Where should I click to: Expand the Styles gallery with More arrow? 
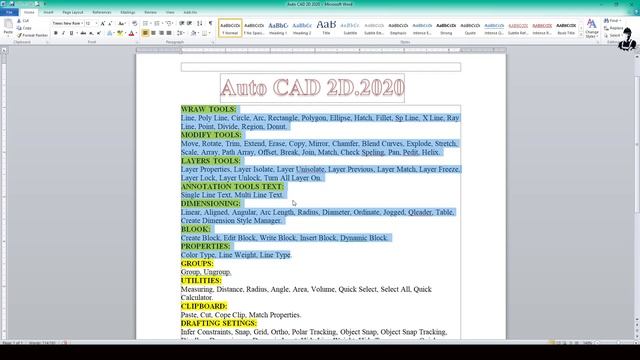click(x=581, y=36)
